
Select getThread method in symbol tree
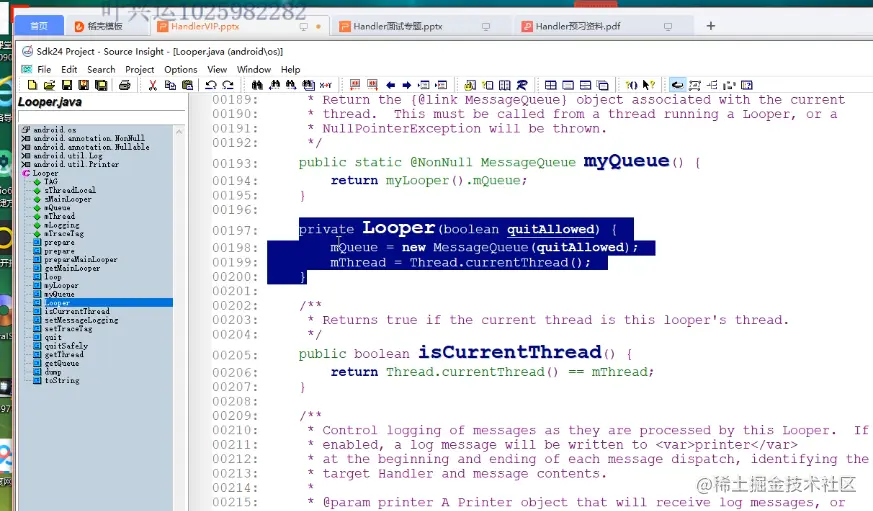tap(64, 355)
